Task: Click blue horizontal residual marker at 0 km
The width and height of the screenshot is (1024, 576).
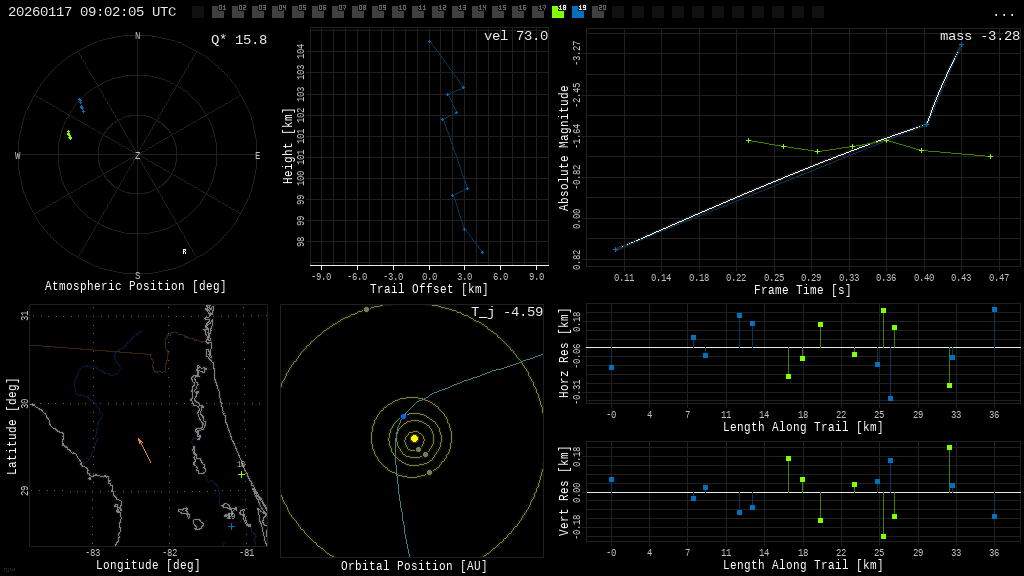Action: tap(611, 368)
